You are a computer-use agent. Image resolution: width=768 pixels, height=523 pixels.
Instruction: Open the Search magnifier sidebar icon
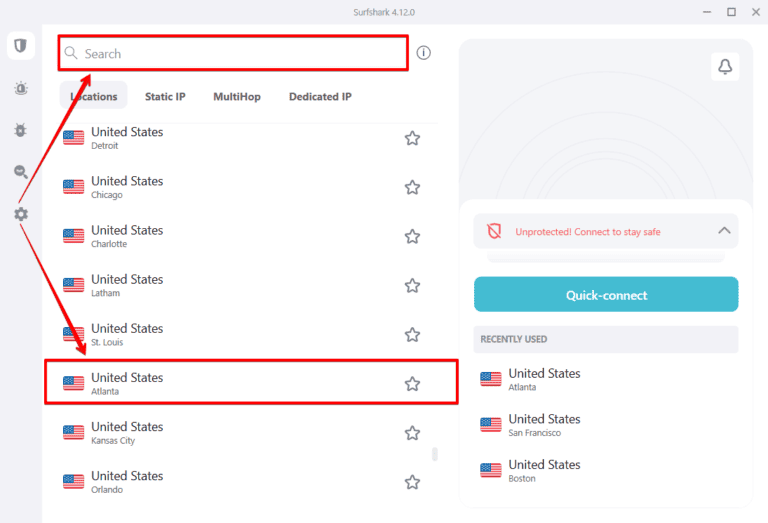(x=20, y=172)
